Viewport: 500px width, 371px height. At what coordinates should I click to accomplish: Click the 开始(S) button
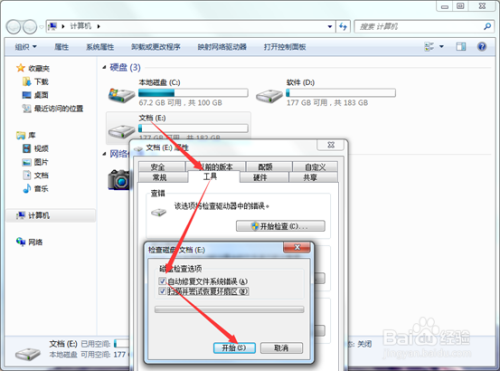234,348
